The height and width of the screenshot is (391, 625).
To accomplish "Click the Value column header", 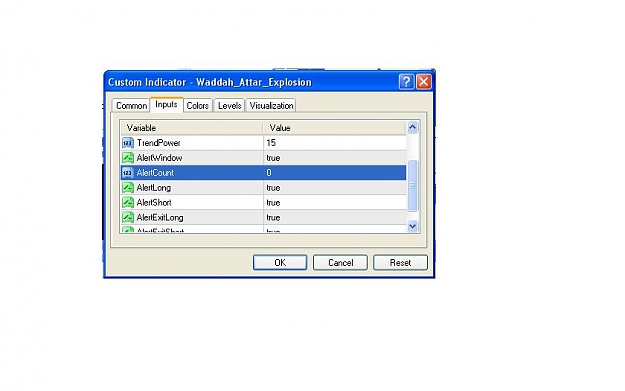I will pos(334,128).
